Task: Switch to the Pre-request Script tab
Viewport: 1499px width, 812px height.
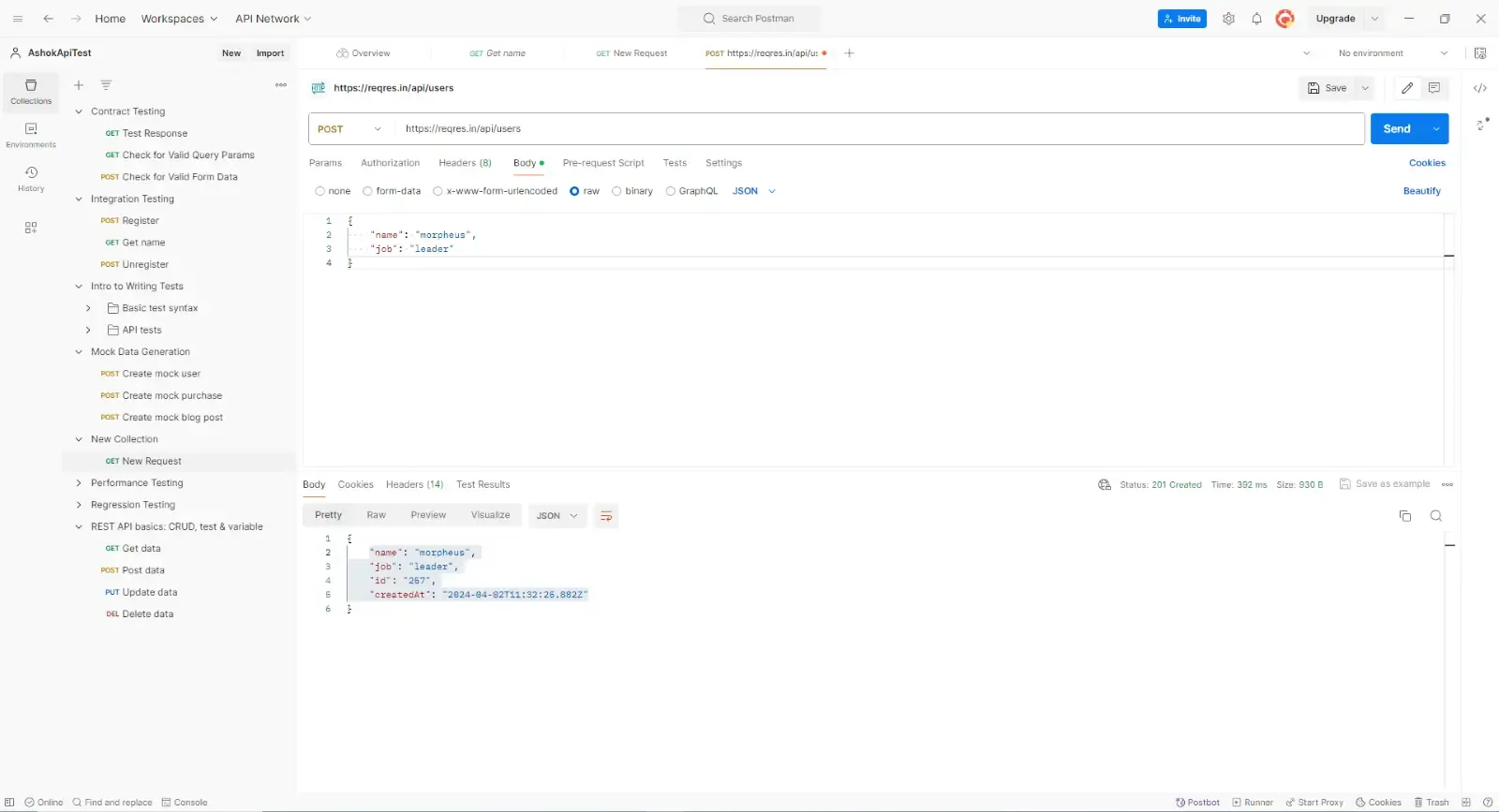Action: (x=602, y=163)
